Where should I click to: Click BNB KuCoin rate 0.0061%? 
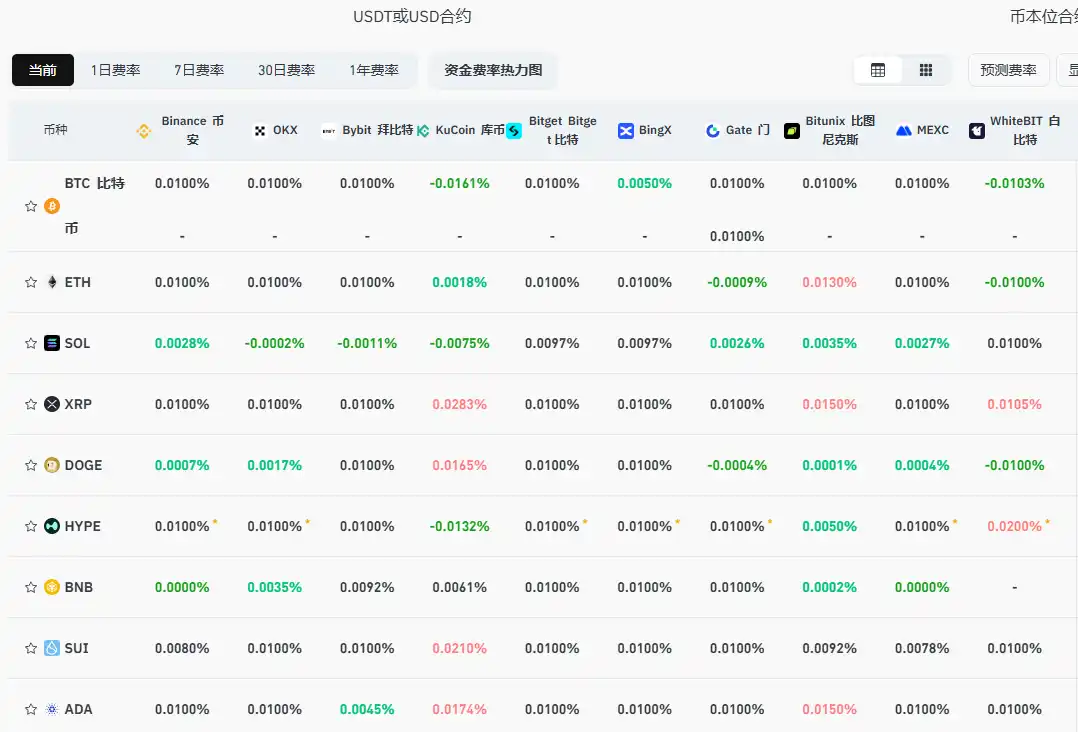(459, 588)
